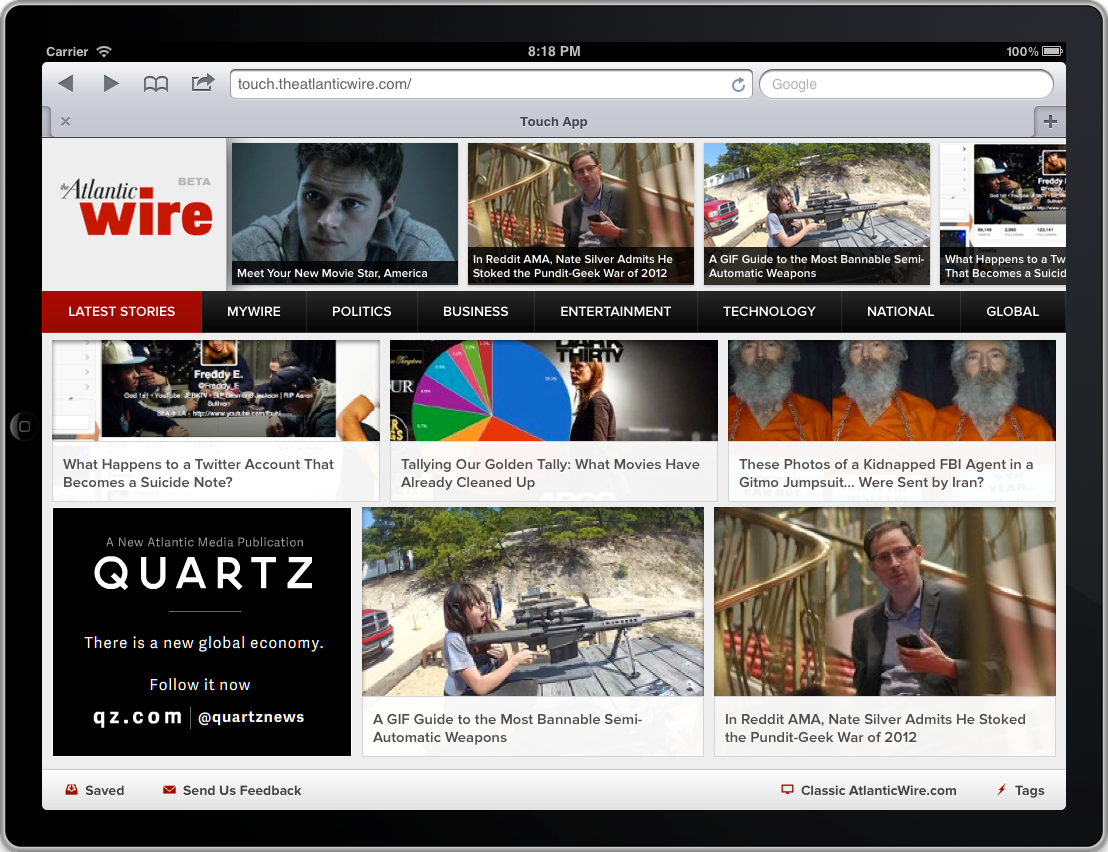Click the lightning bolt Tags icon

tap(1001, 790)
